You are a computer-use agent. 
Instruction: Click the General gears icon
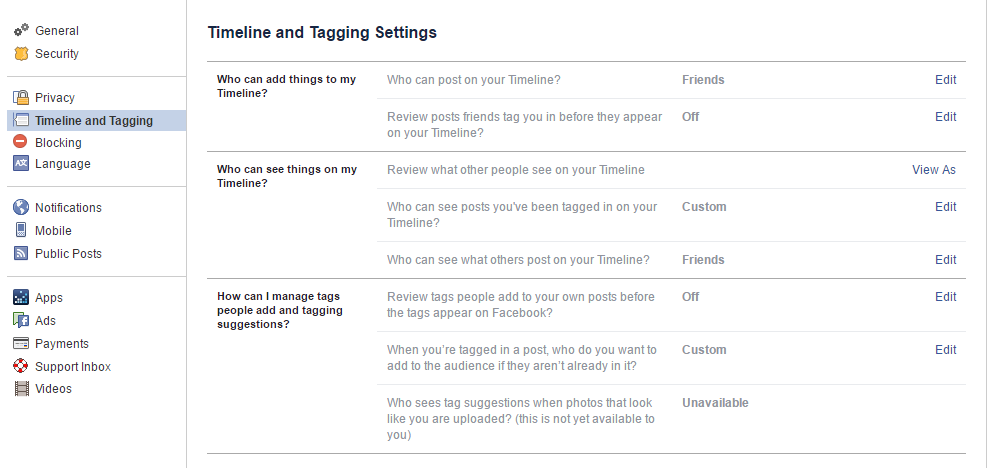[21, 31]
